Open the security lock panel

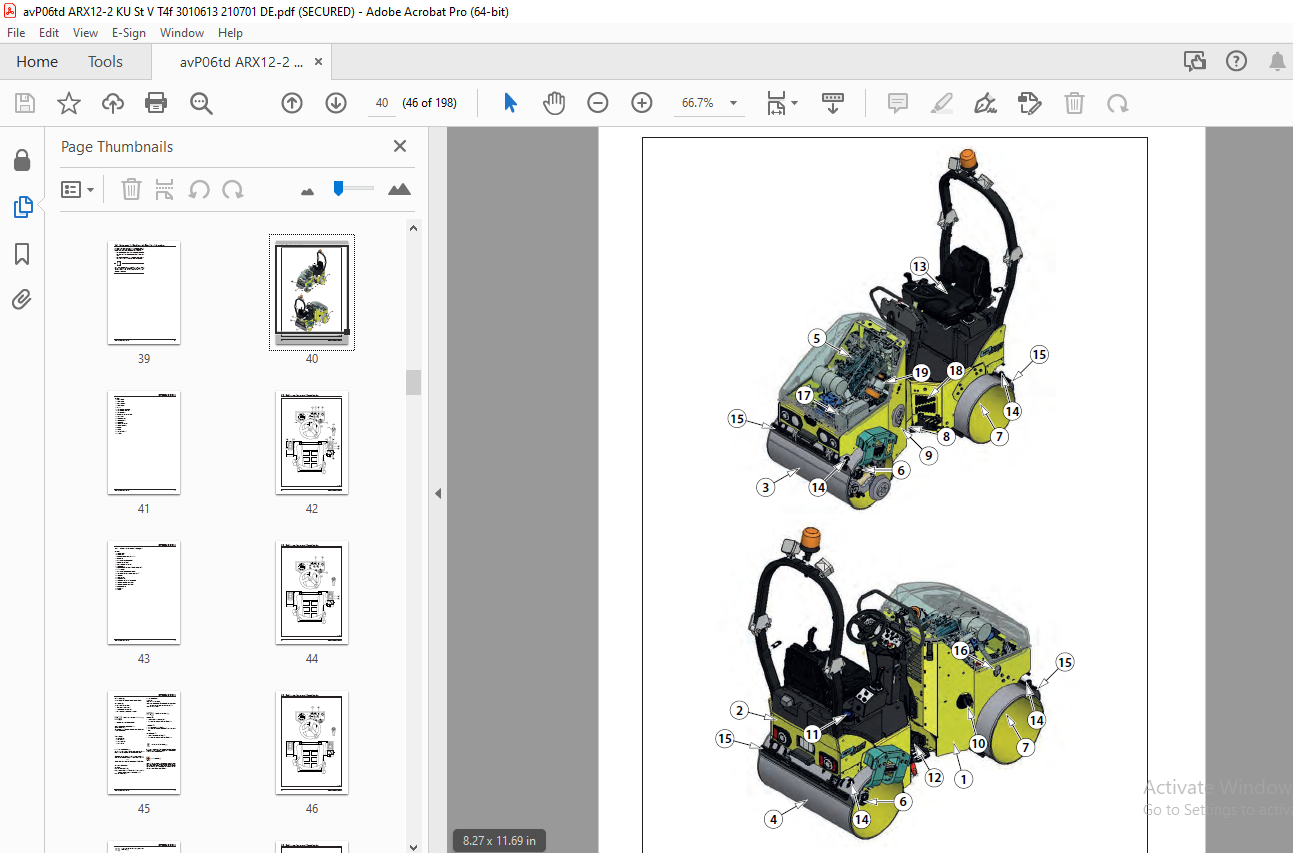tap(22, 160)
